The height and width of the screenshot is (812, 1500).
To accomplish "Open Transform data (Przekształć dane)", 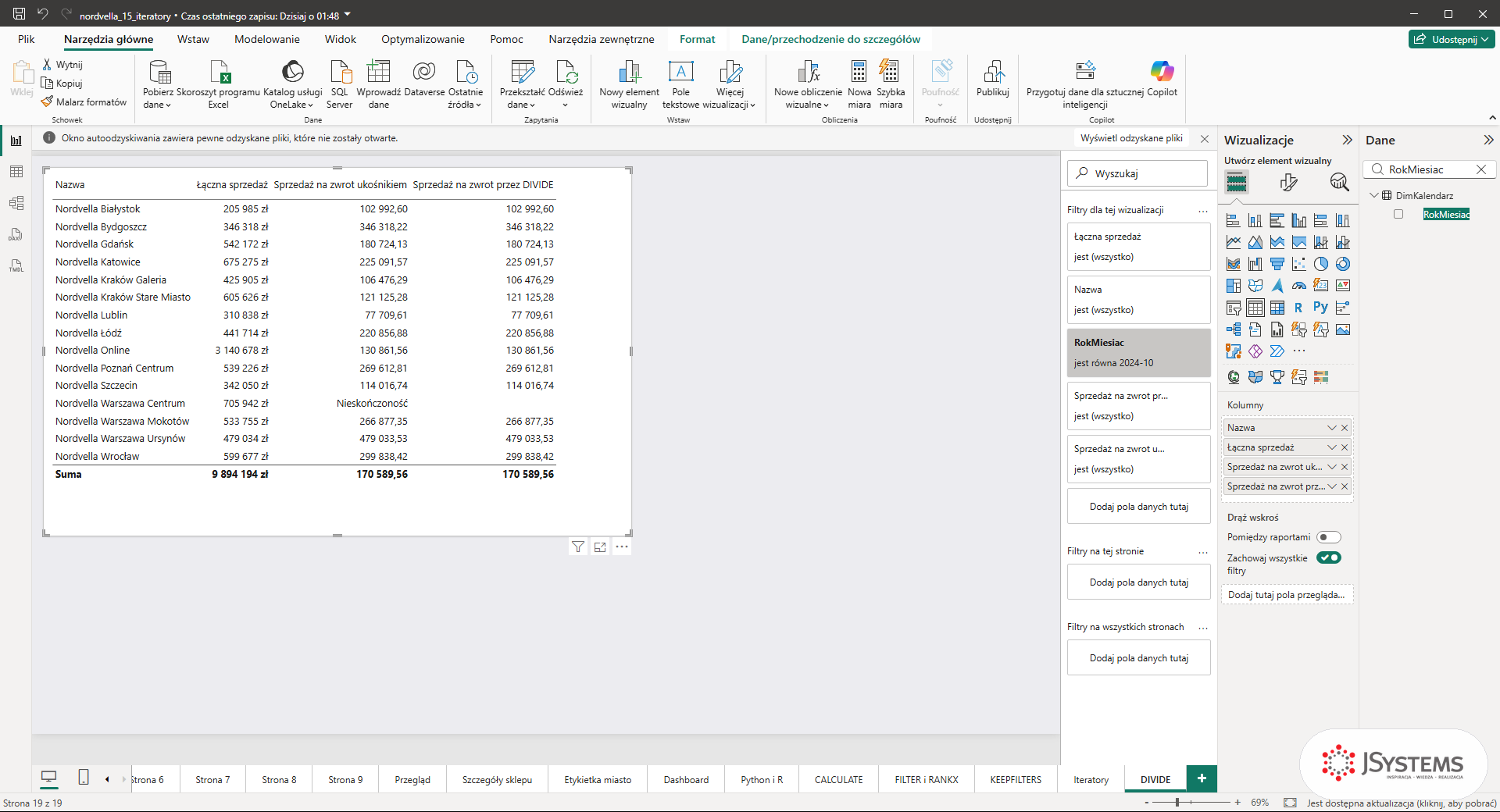I will [x=522, y=84].
